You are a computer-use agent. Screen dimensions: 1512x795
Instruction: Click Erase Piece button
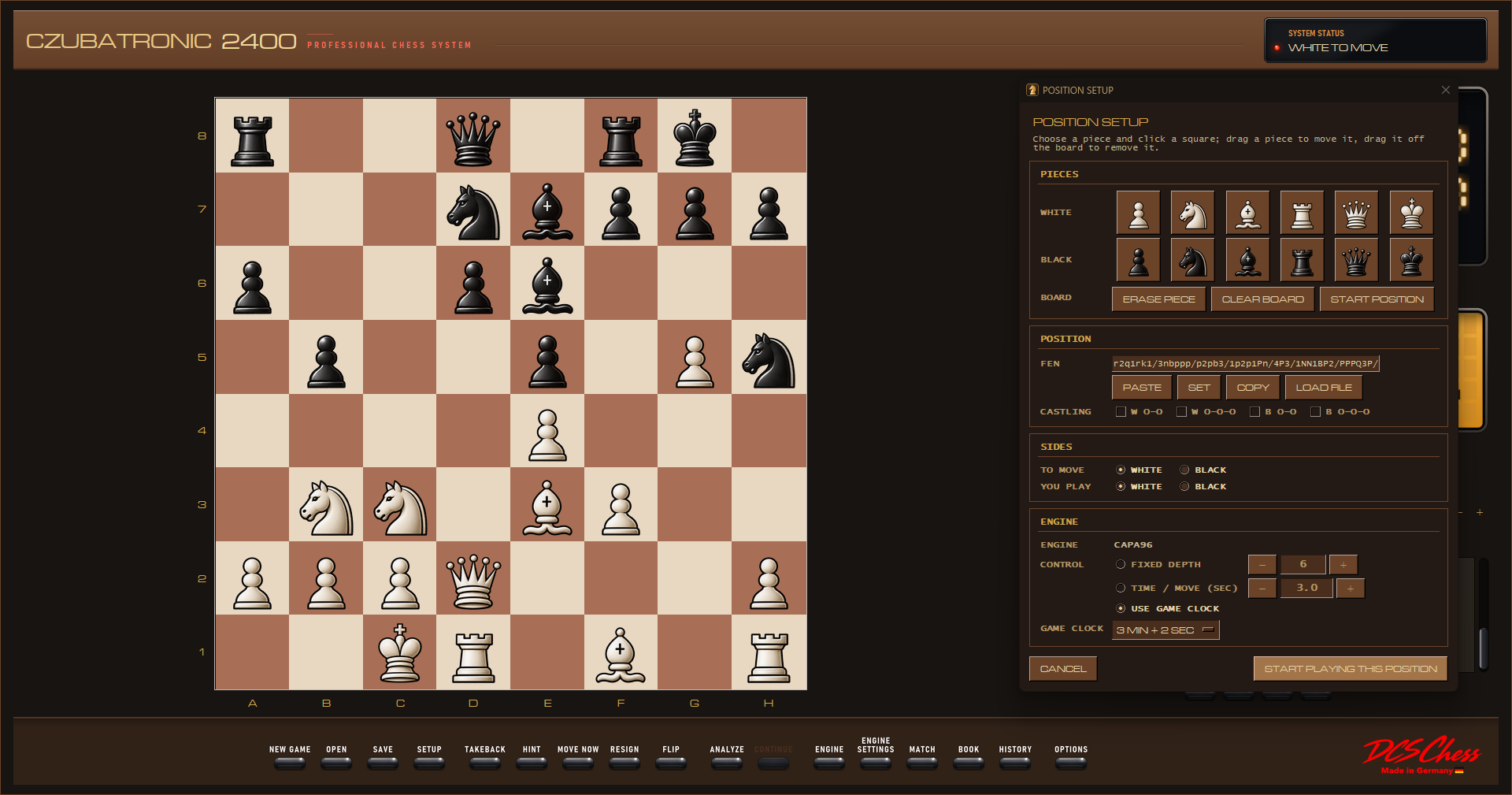click(1158, 299)
